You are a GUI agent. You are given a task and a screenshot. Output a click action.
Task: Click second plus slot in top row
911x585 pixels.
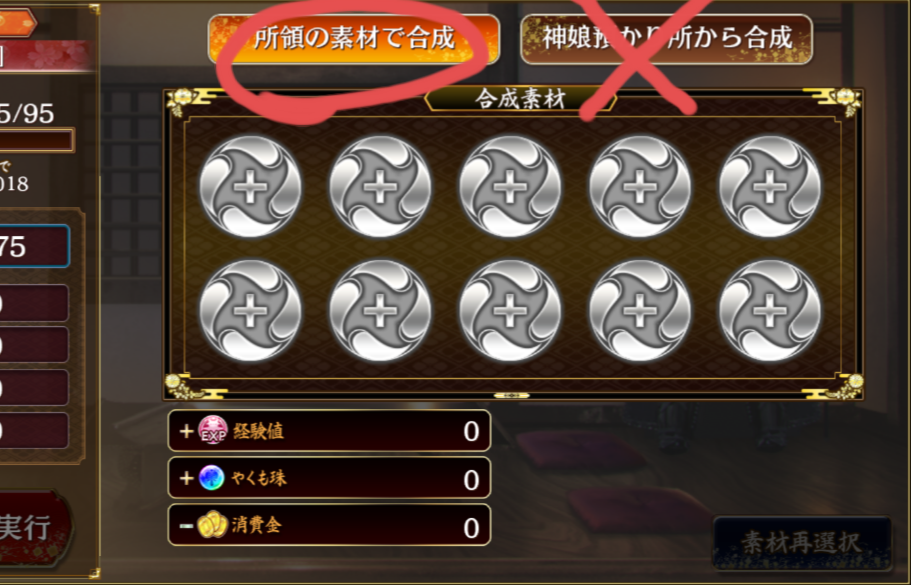tap(381, 186)
